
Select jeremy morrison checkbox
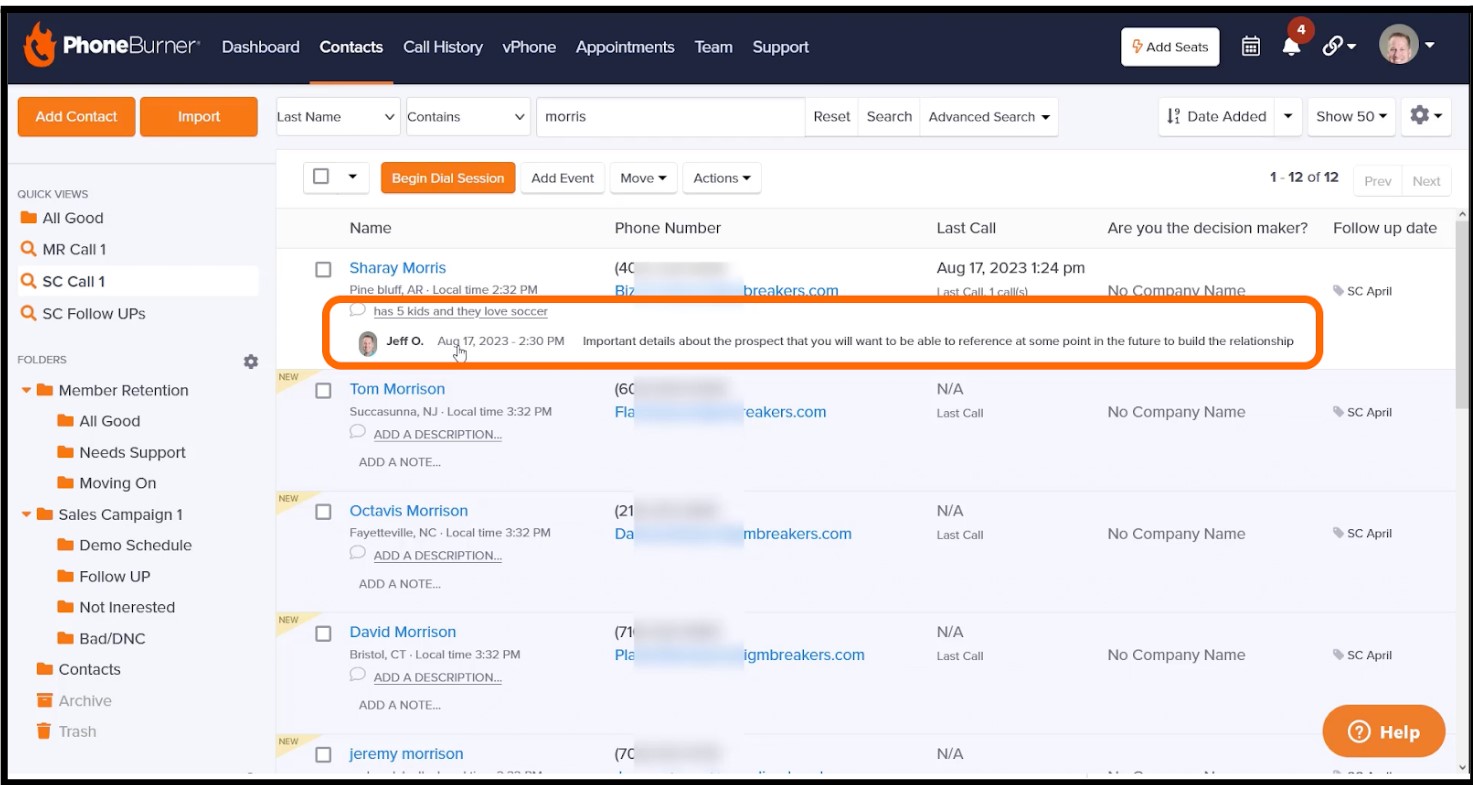323,755
